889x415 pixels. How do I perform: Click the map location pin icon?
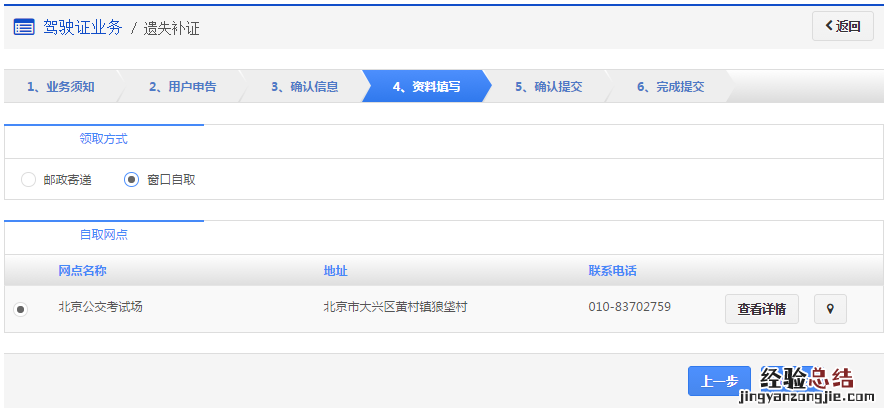[830, 309]
